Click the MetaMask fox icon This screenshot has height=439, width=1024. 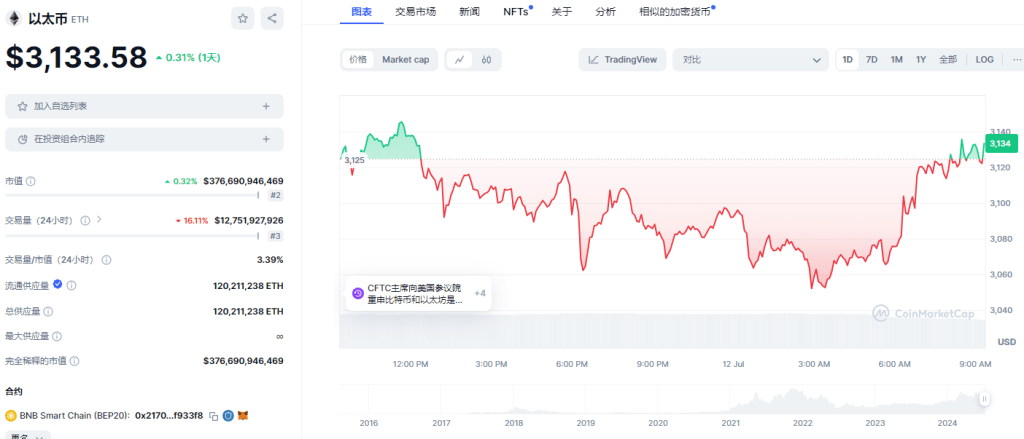point(242,416)
